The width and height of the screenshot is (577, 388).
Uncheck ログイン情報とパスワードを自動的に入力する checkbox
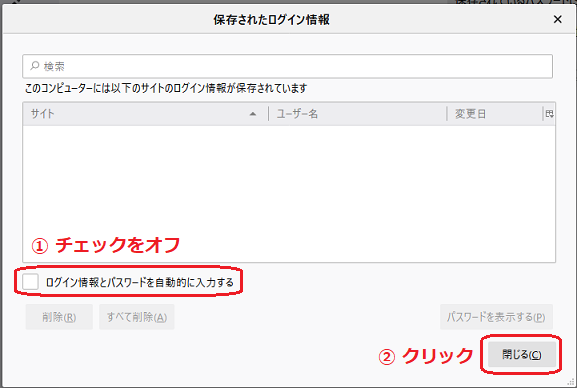click(30, 282)
